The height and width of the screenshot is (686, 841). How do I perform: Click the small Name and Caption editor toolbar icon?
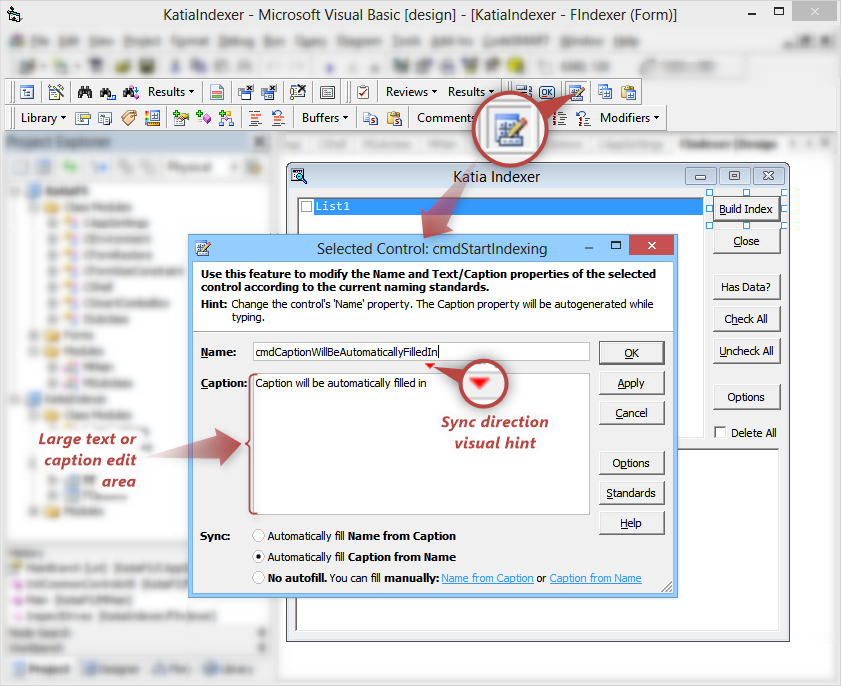pos(577,92)
